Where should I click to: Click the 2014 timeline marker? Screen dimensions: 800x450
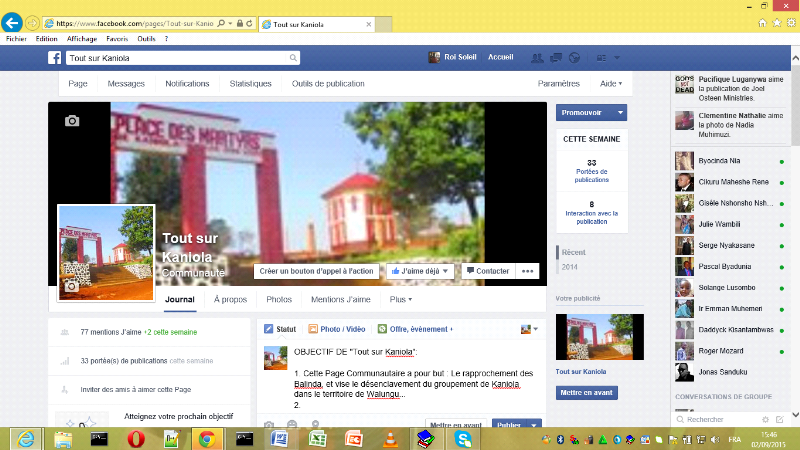[569, 267]
